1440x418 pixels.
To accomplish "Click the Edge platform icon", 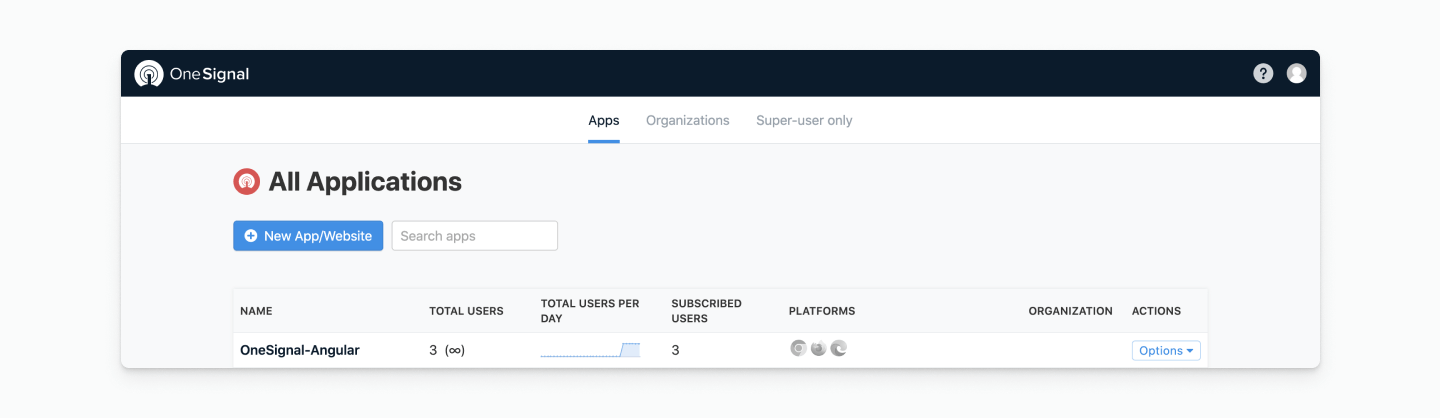I will [x=839, y=349].
